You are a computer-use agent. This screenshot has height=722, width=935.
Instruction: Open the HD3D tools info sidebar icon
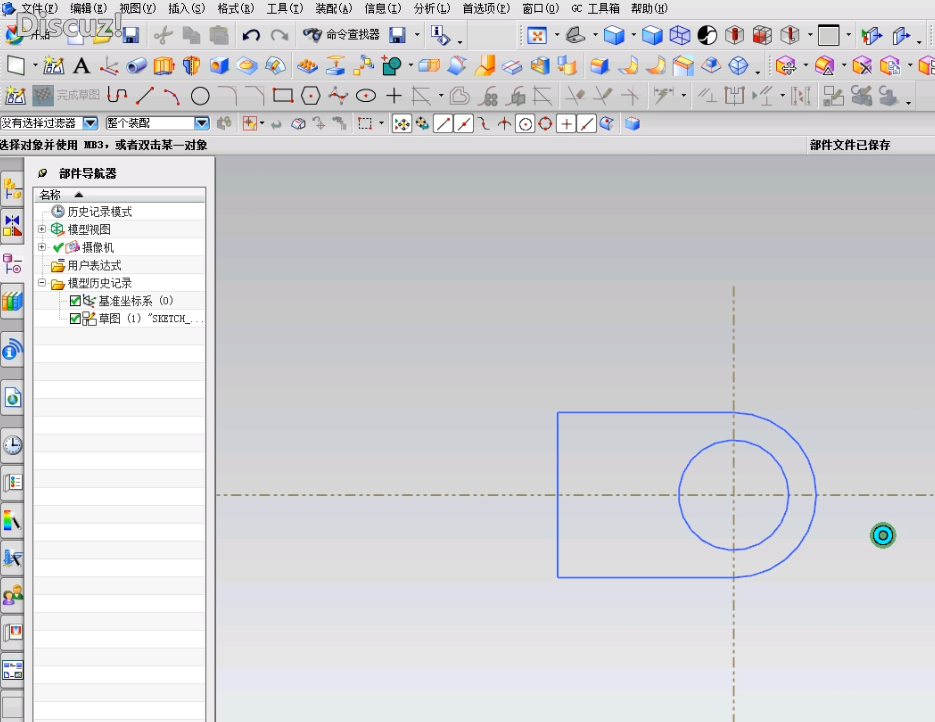click(12, 350)
